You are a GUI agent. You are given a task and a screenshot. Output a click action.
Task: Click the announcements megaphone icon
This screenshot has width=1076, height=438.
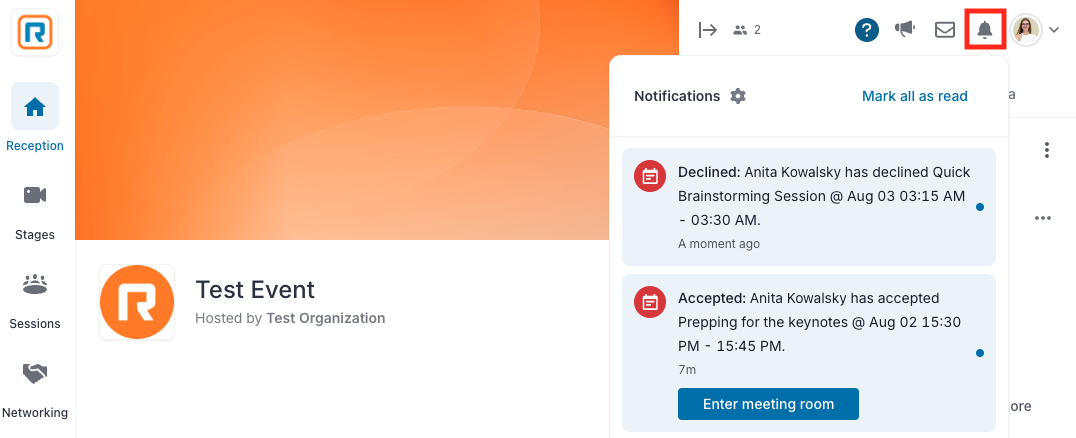[x=905, y=29]
